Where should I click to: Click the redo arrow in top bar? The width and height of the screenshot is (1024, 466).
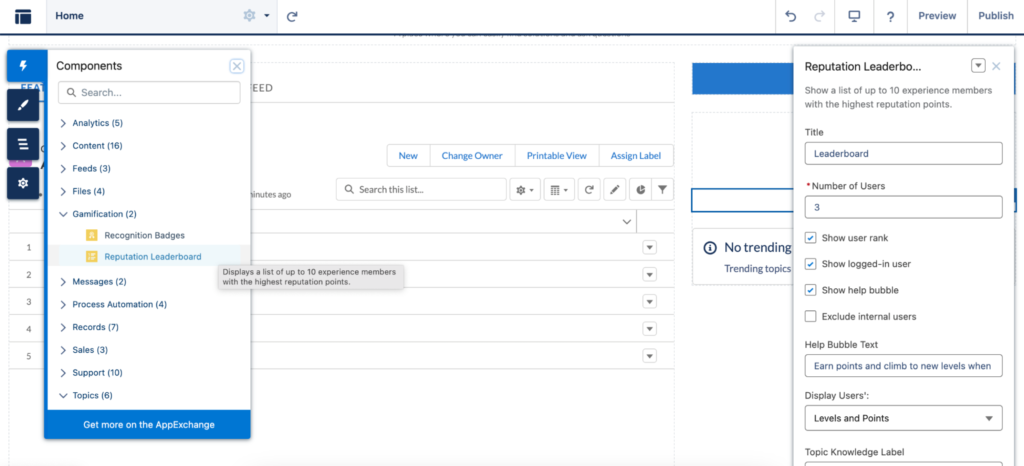pyautogui.click(x=820, y=16)
